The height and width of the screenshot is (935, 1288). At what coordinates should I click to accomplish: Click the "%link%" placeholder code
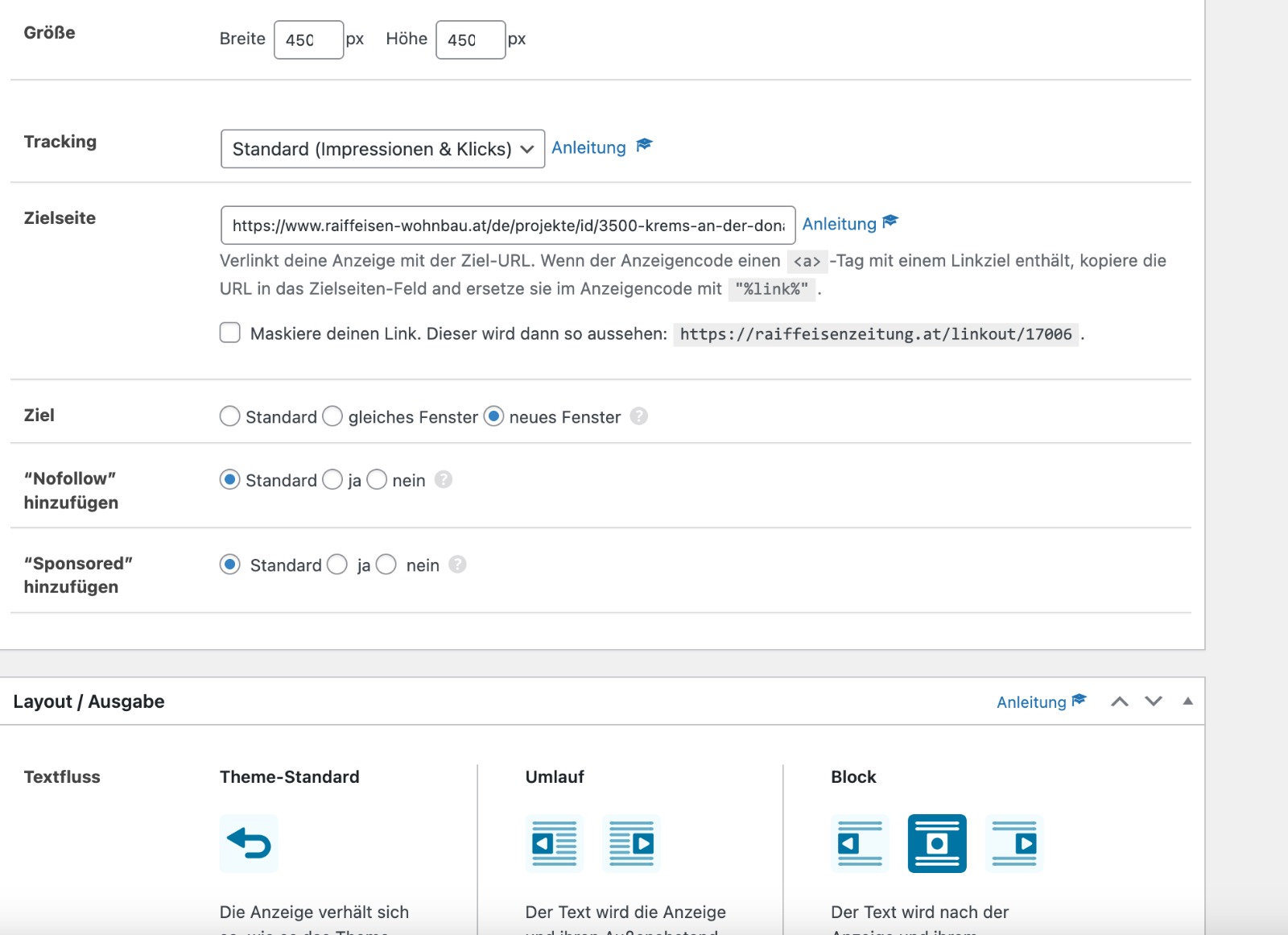[771, 289]
